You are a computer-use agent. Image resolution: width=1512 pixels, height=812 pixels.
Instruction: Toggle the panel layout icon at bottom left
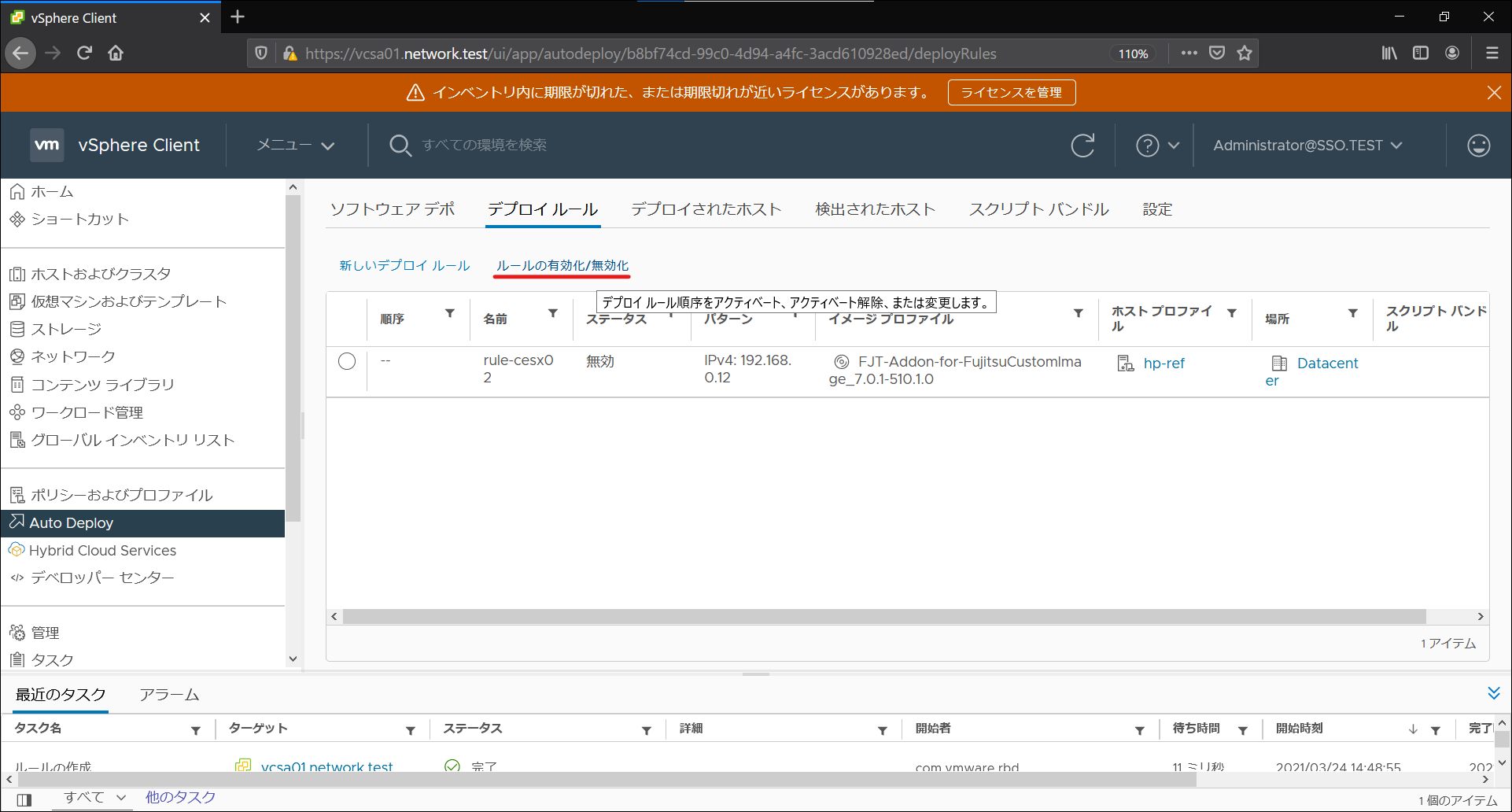coord(24,799)
